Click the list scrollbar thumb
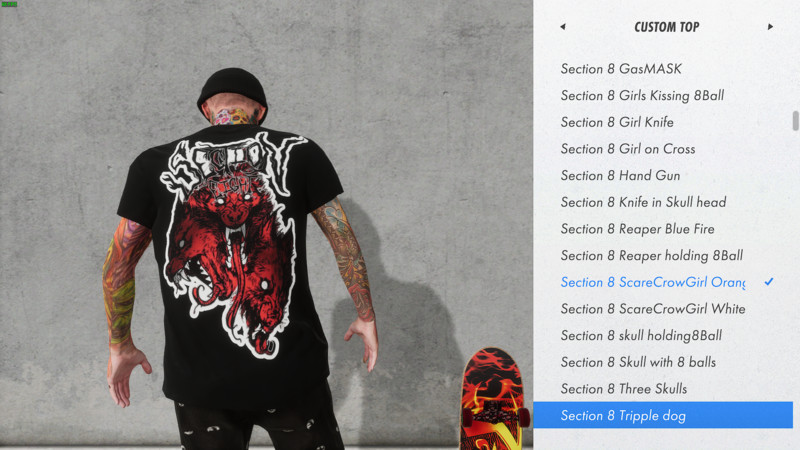Viewport: 800px width, 450px height. [x=795, y=121]
